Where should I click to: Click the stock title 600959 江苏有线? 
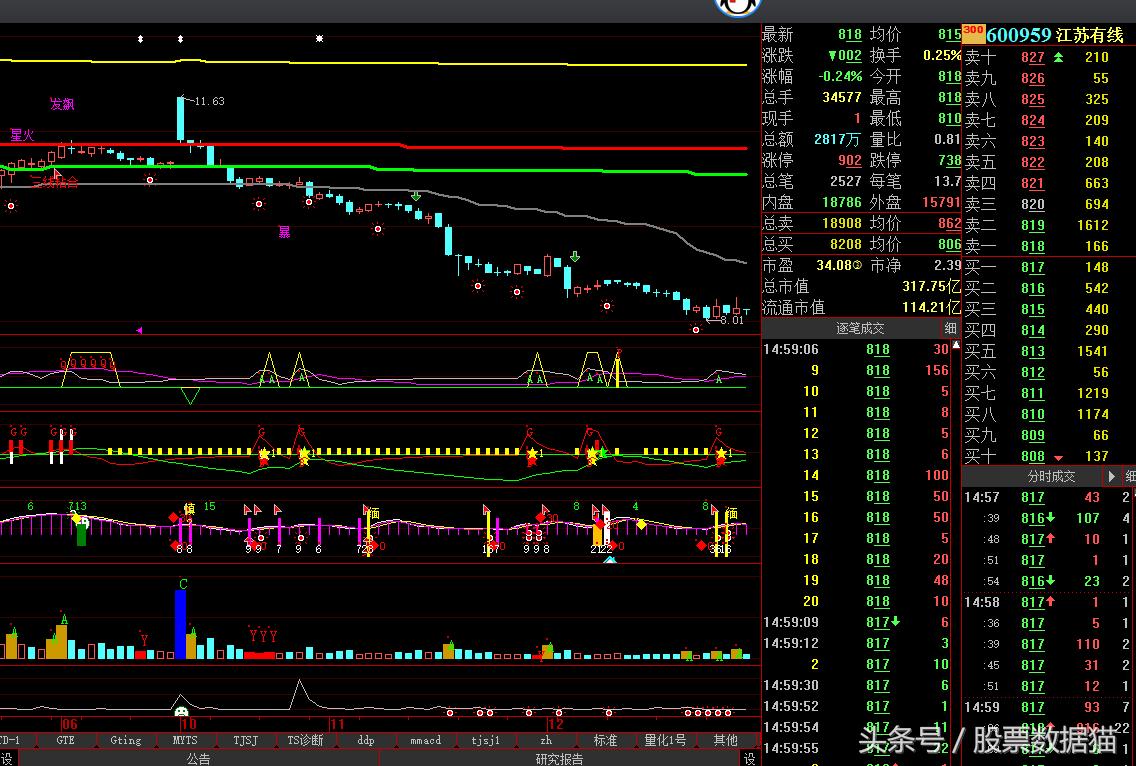pos(1055,35)
